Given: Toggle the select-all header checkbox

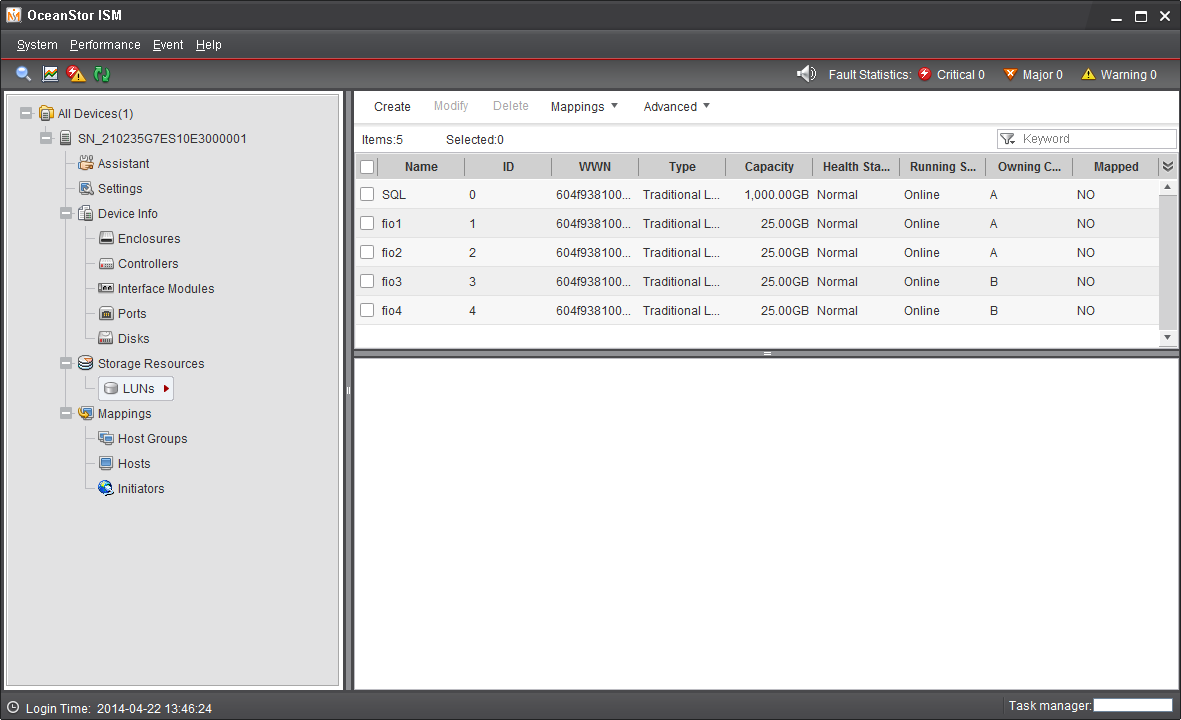Looking at the screenshot, I should coord(367,166).
